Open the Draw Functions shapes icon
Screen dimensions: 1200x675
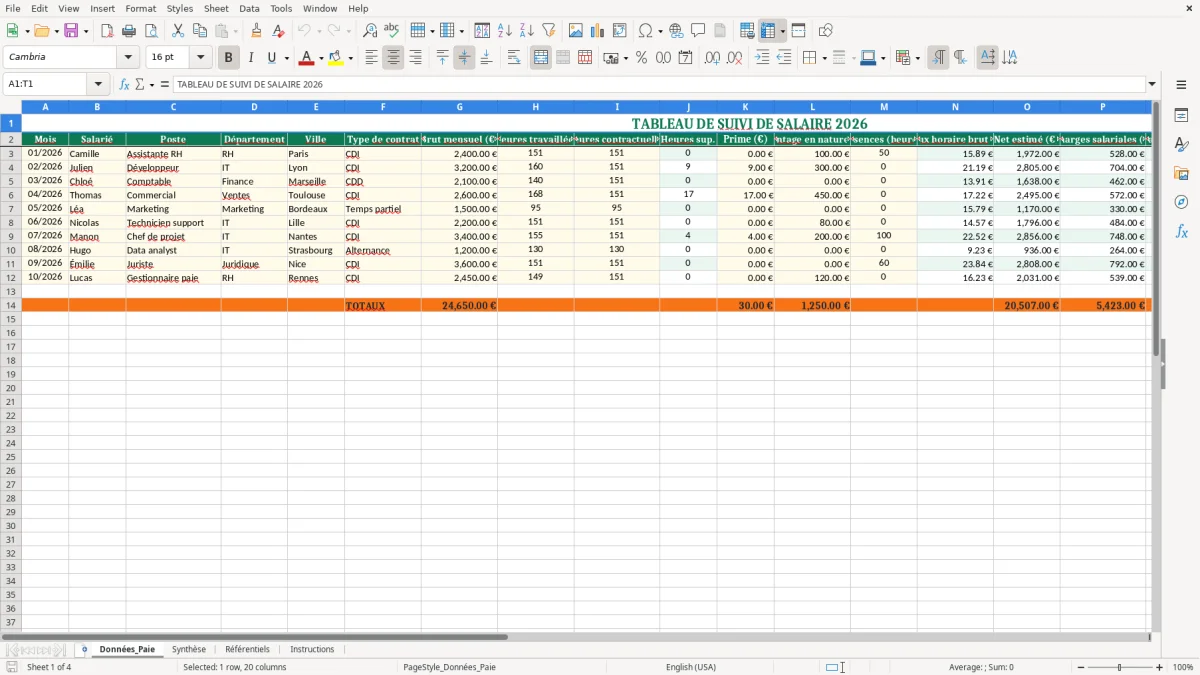(x=826, y=31)
